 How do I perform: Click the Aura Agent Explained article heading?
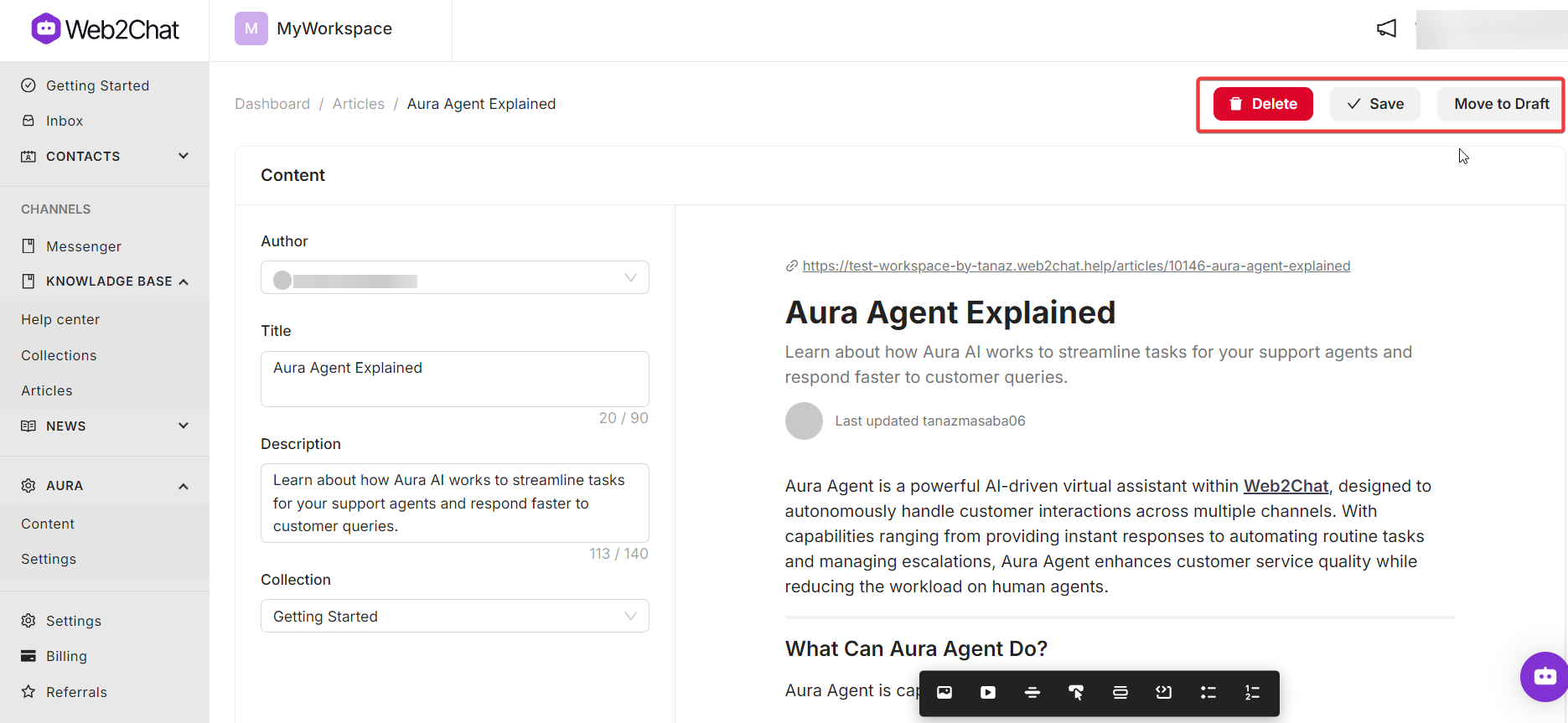[x=950, y=312]
